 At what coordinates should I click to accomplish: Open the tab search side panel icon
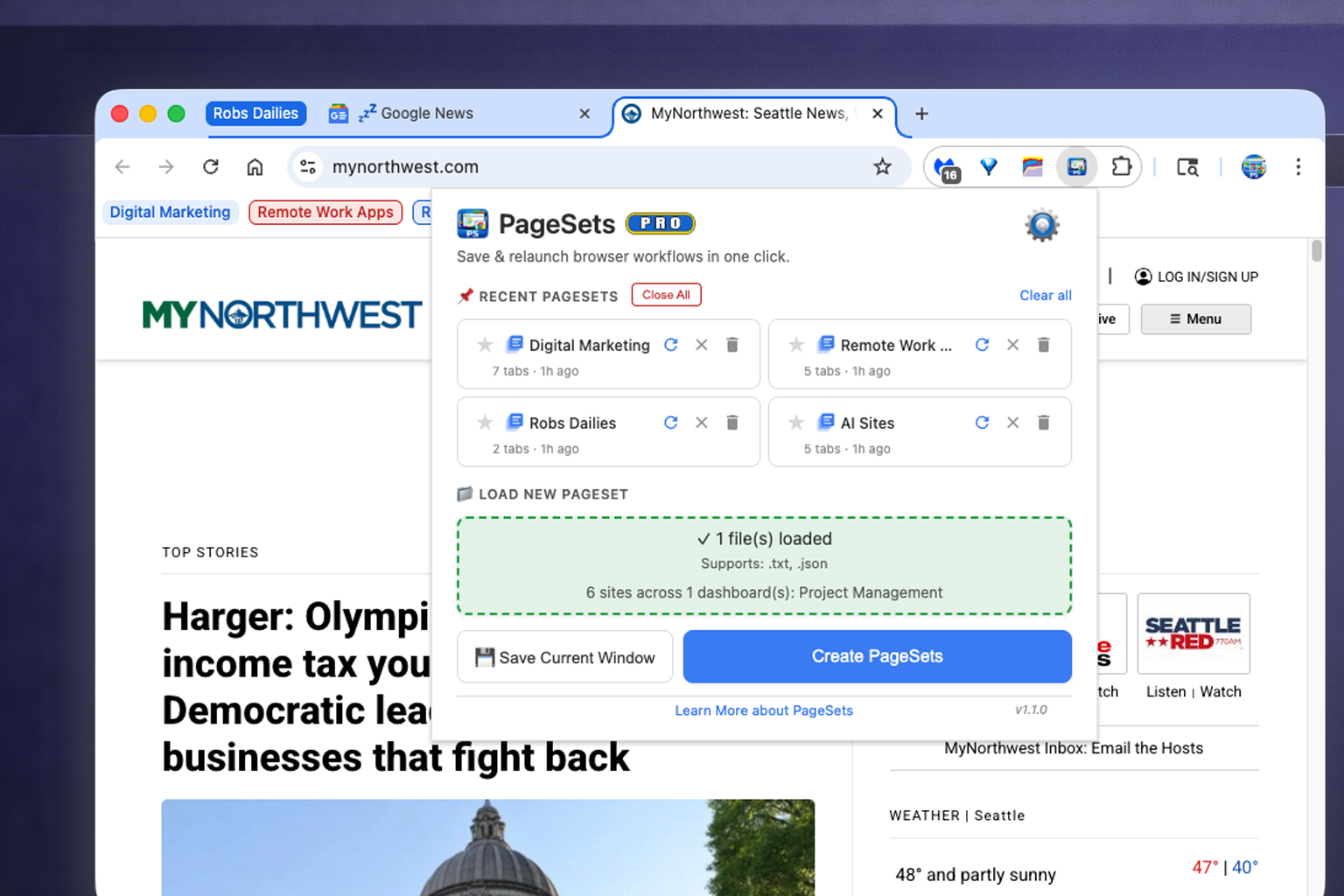coord(1187,166)
